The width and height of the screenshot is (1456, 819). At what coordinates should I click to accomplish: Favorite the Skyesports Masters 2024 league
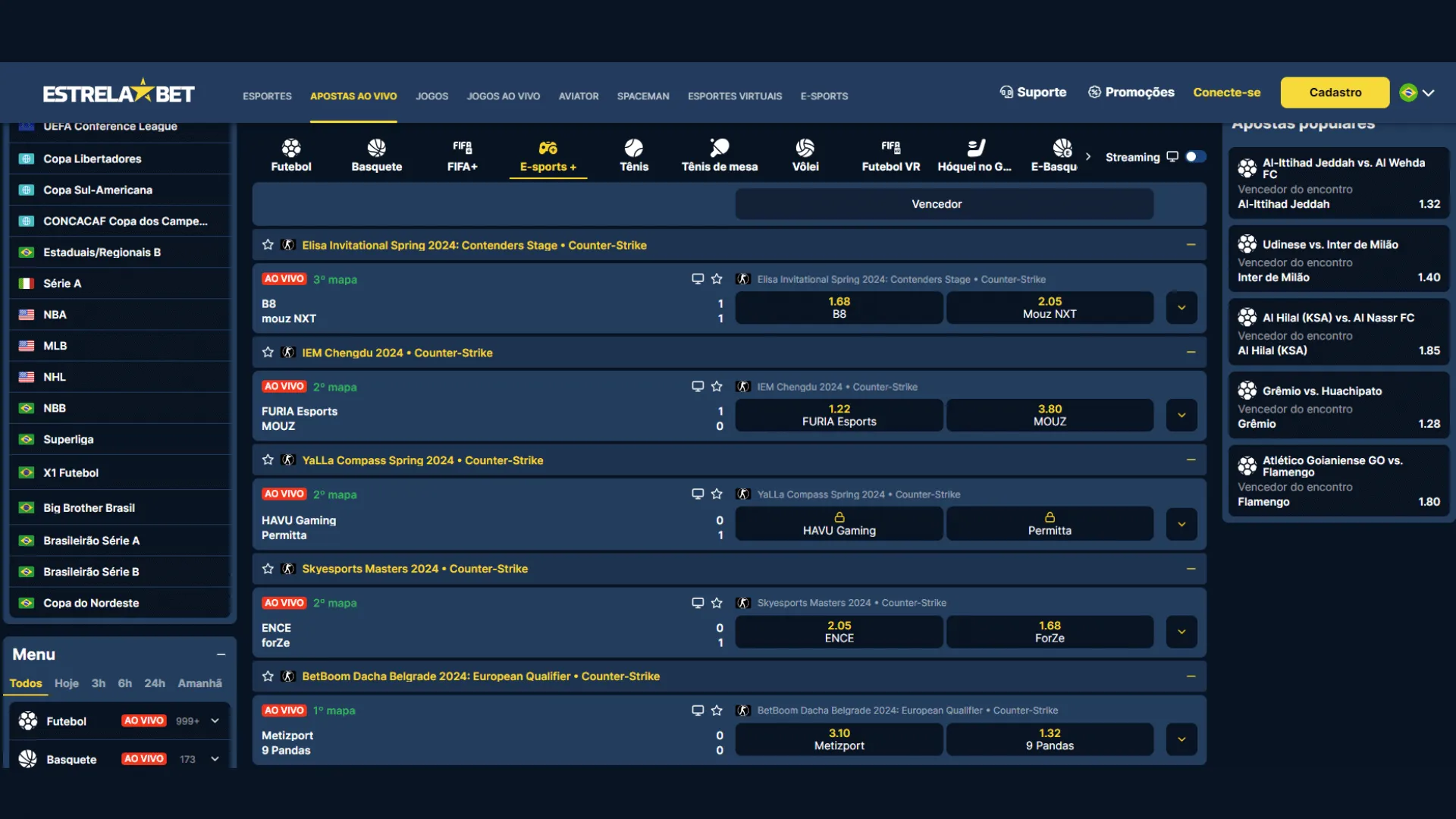268,569
